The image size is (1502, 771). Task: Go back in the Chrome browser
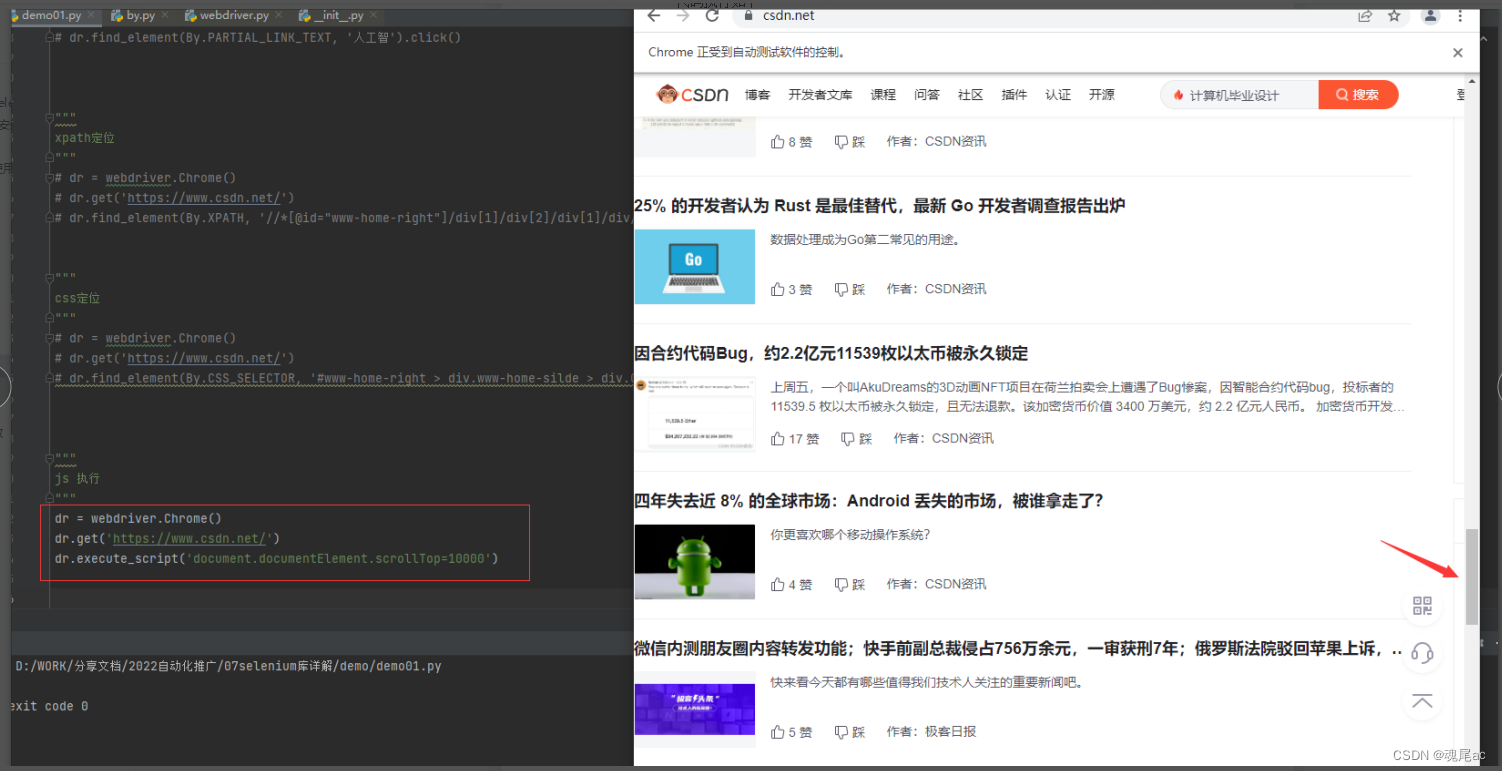654,15
